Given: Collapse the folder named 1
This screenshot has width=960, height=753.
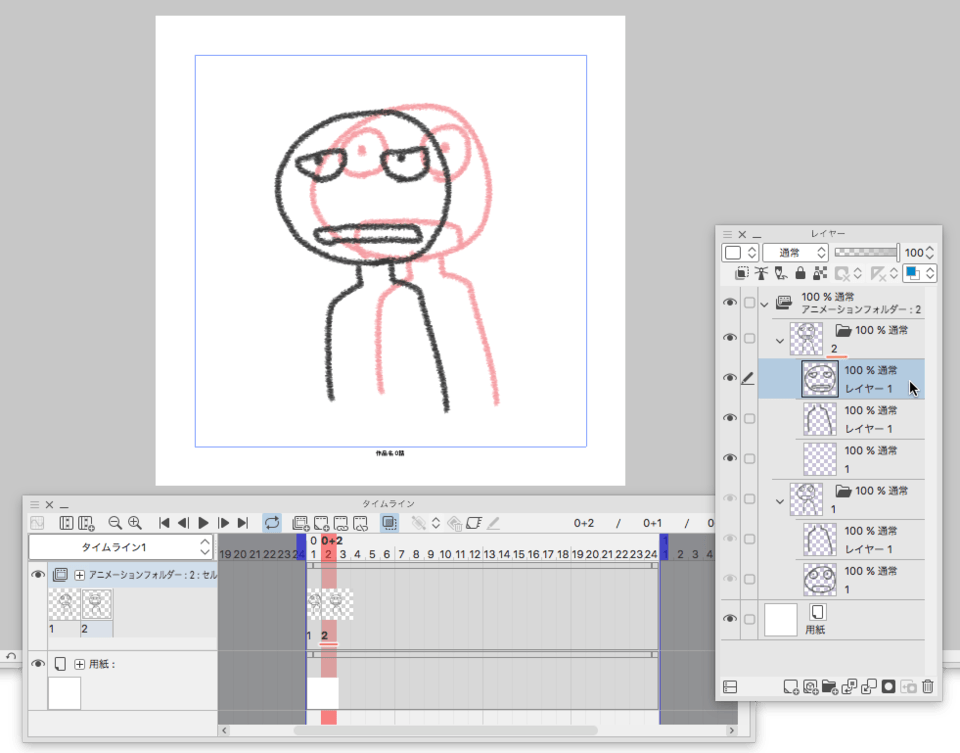Looking at the screenshot, I should tap(779, 501).
